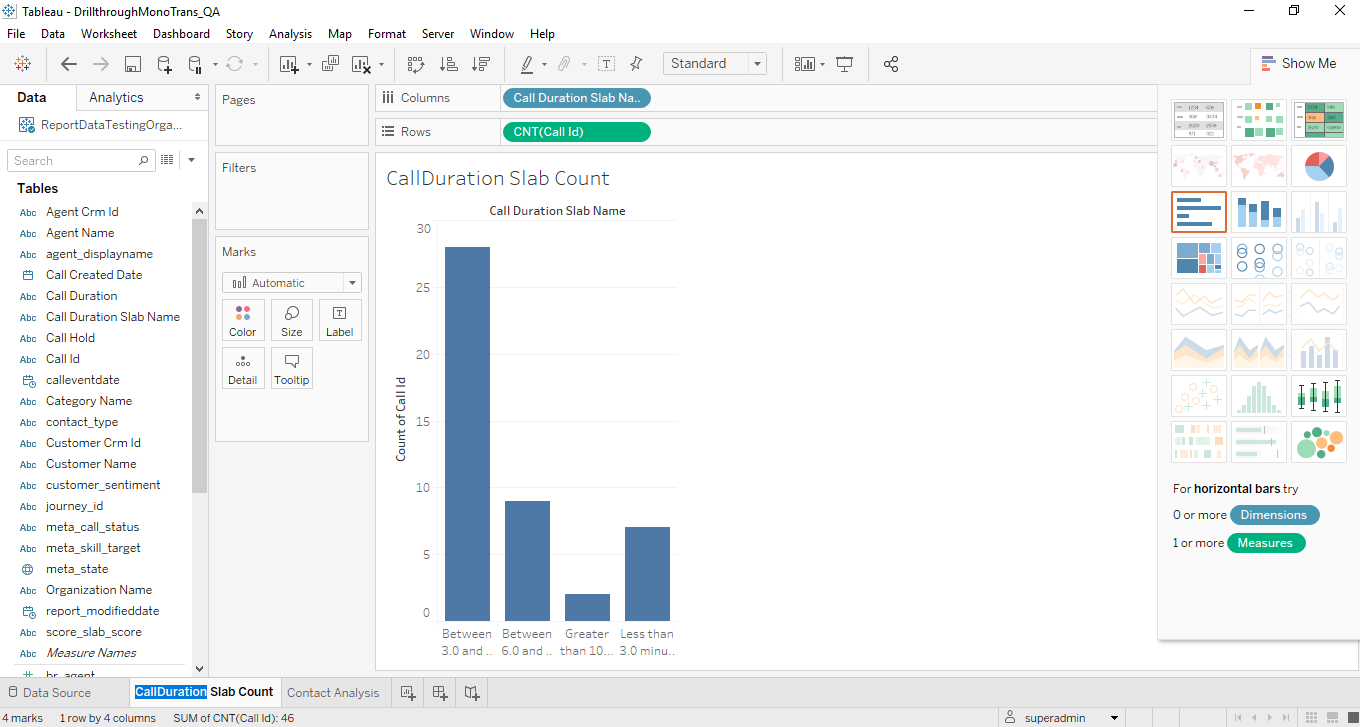Click New Dashboard tab icon
This screenshot has width=1360, height=727.
point(440,692)
